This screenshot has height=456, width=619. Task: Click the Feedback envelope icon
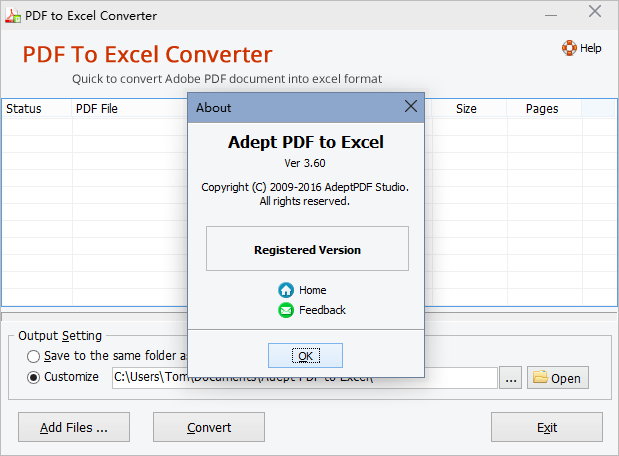pos(286,310)
